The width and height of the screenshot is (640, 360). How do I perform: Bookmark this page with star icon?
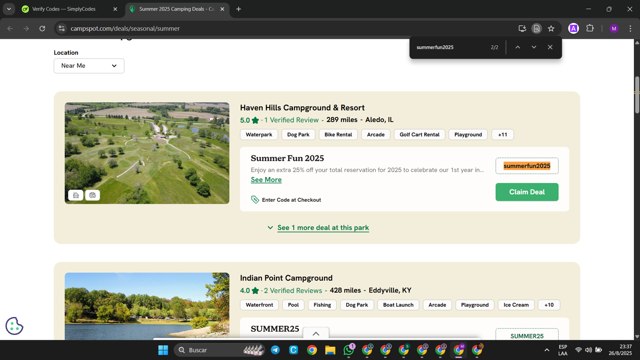point(551,29)
